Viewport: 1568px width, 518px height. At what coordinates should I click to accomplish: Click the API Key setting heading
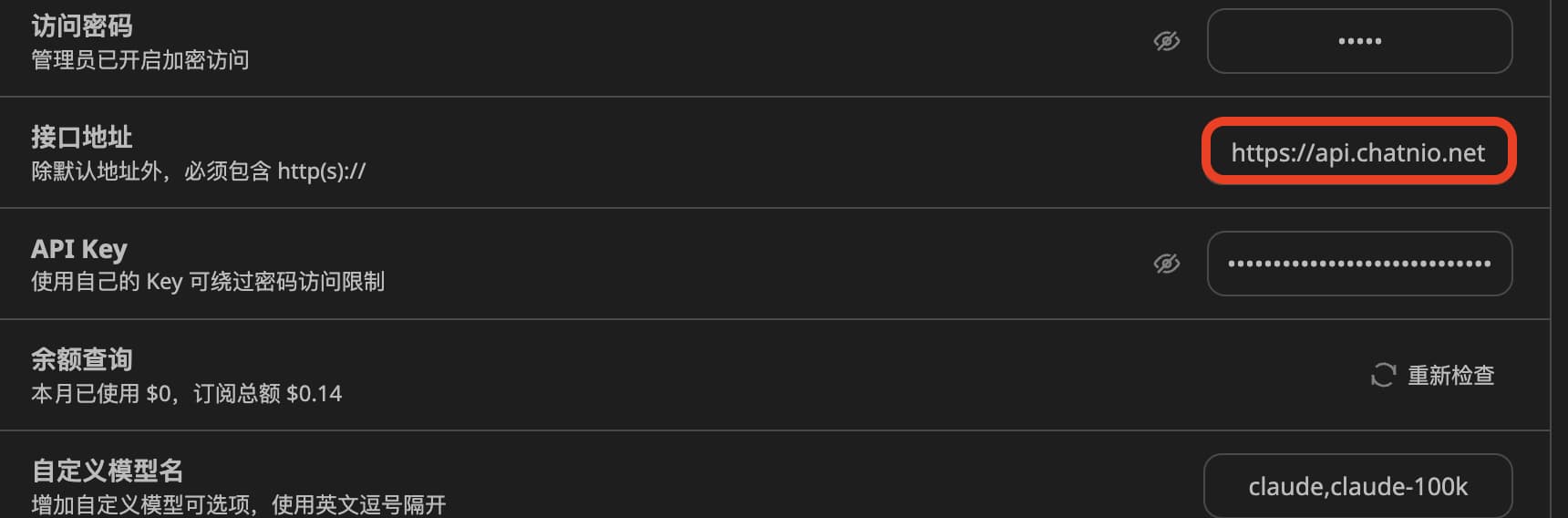79,249
